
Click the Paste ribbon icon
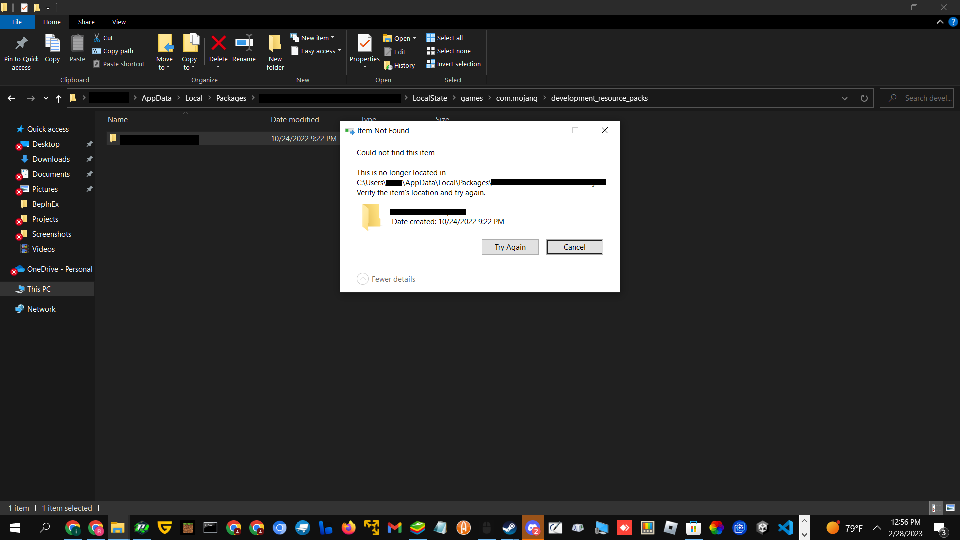click(x=77, y=49)
